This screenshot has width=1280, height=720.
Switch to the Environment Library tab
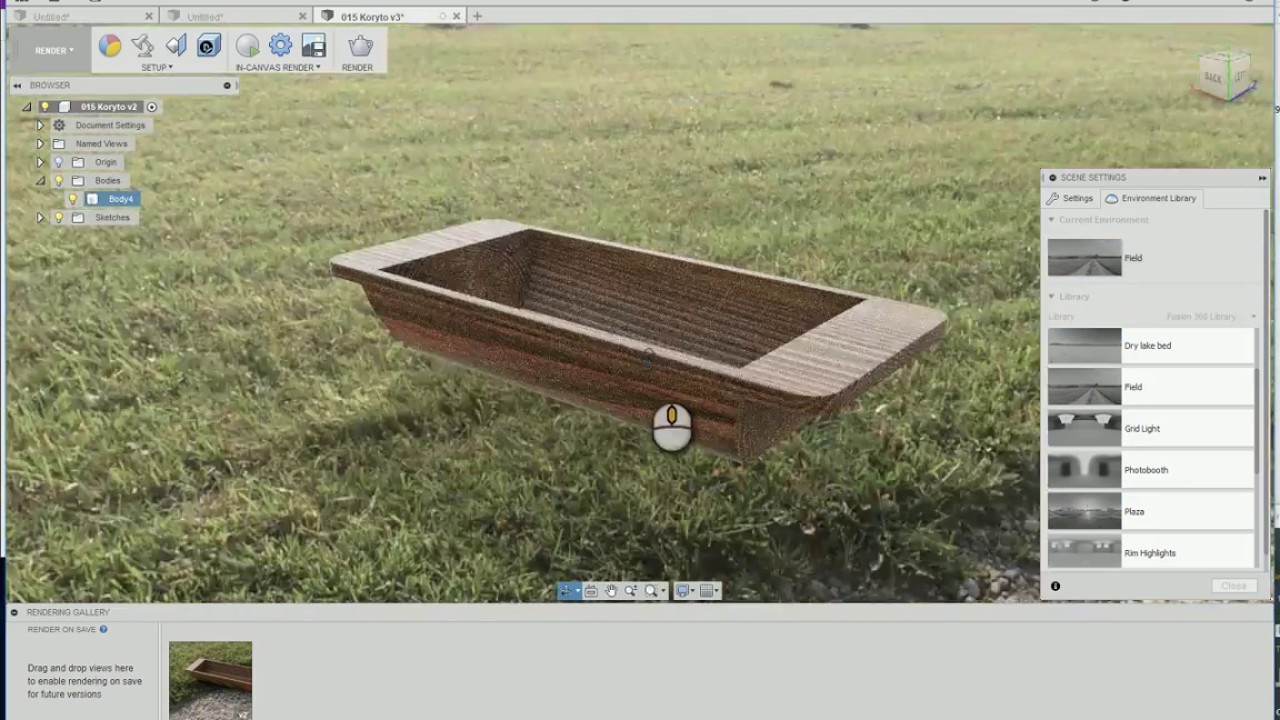[x=1151, y=198]
